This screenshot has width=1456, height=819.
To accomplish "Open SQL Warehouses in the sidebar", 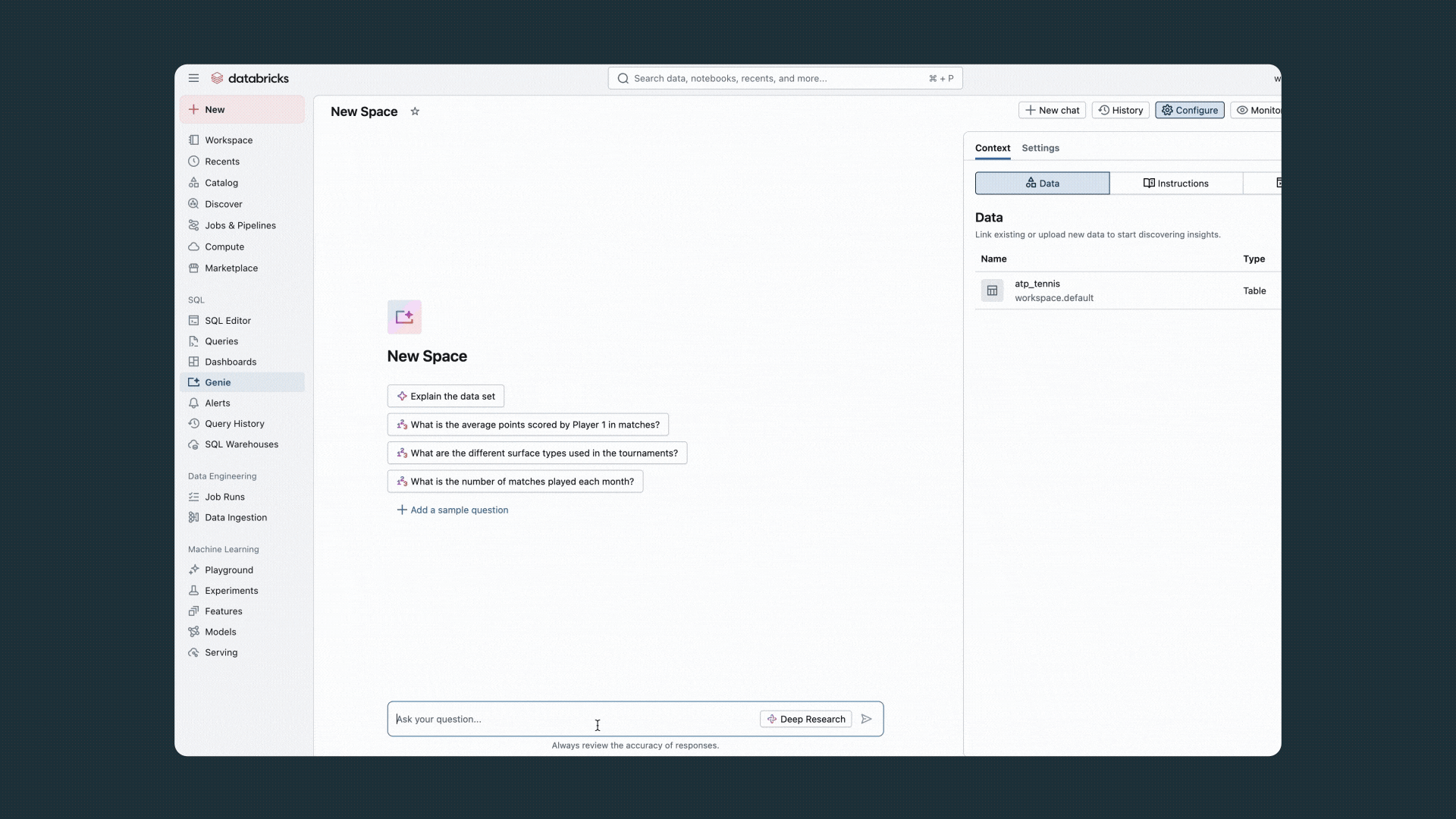I will tap(241, 444).
